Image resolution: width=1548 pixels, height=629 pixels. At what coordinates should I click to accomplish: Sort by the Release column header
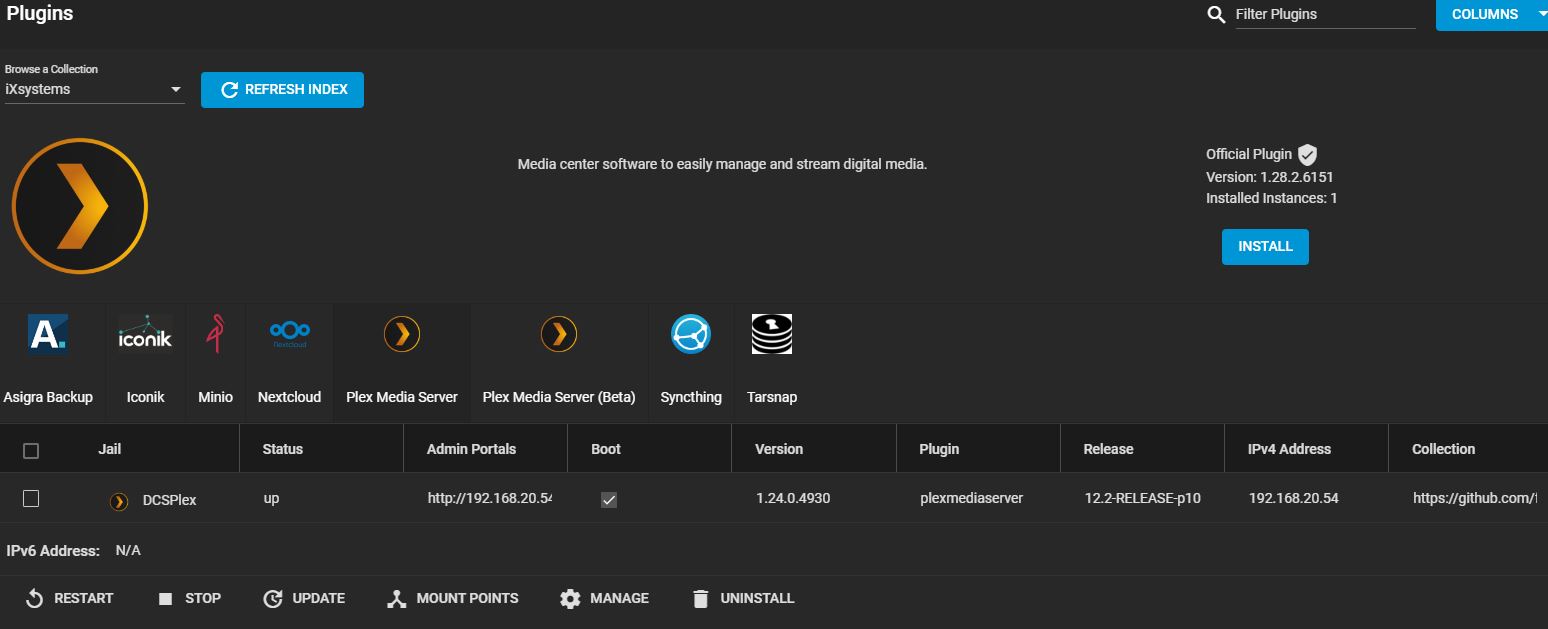(1108, 449)
